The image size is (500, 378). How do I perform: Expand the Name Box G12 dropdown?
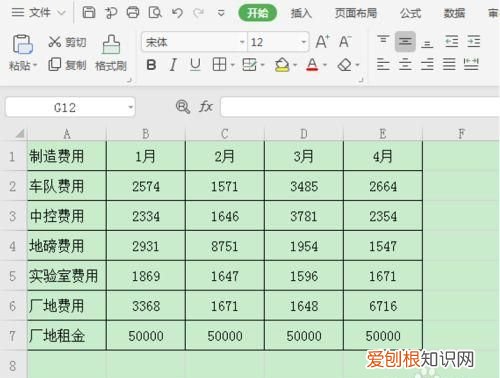pos(130,107)
